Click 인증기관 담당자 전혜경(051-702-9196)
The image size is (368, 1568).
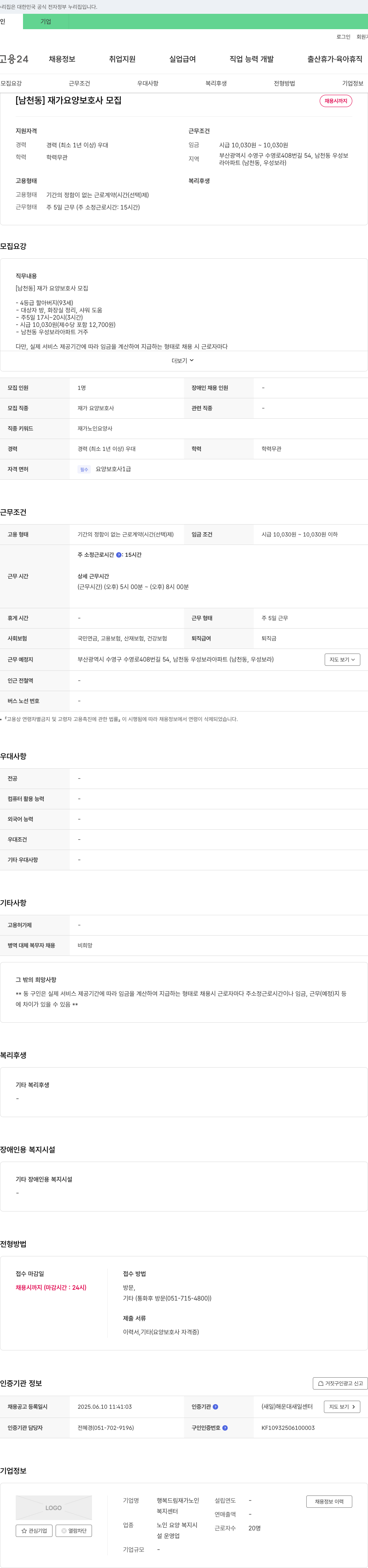tap(106, 1428)
